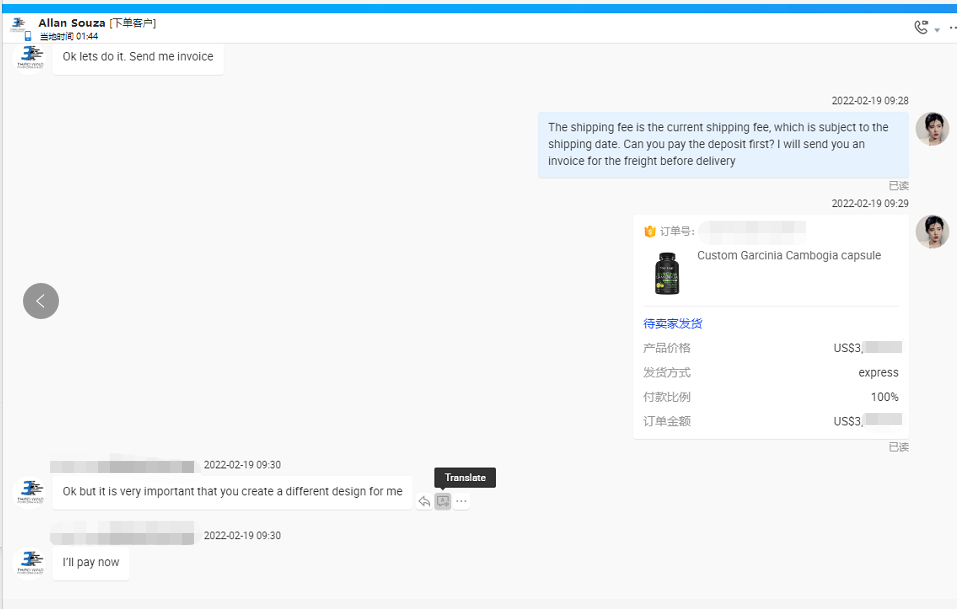Click the orange badge icon on the order card
The width and height of the screenshot is (957, 609).
648,229
